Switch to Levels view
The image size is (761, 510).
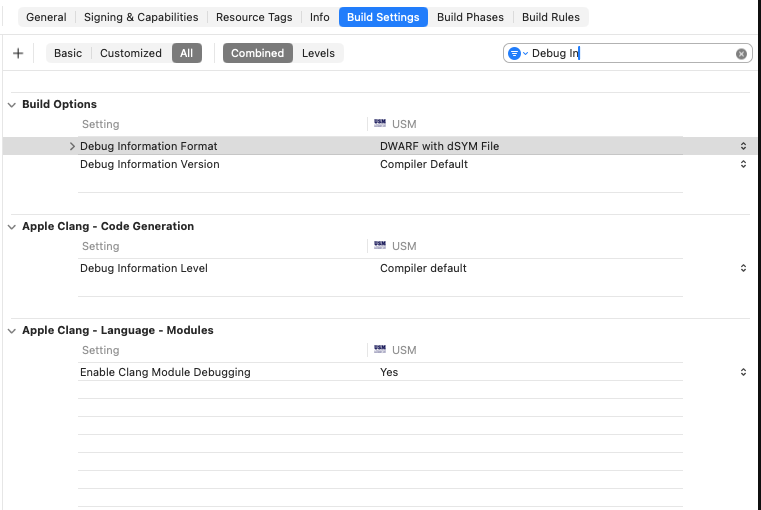pyautogui.click(x=318, y=53)
